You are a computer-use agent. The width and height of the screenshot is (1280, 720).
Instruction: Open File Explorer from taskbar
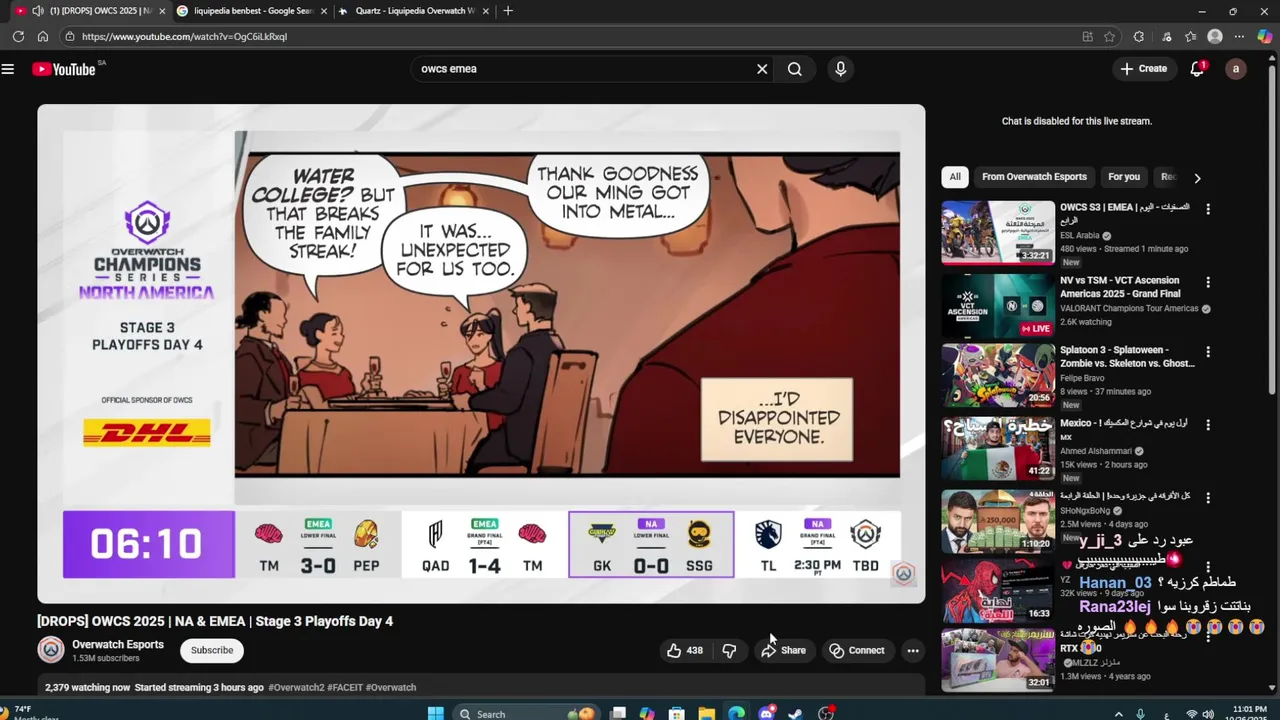coord(706,713)
